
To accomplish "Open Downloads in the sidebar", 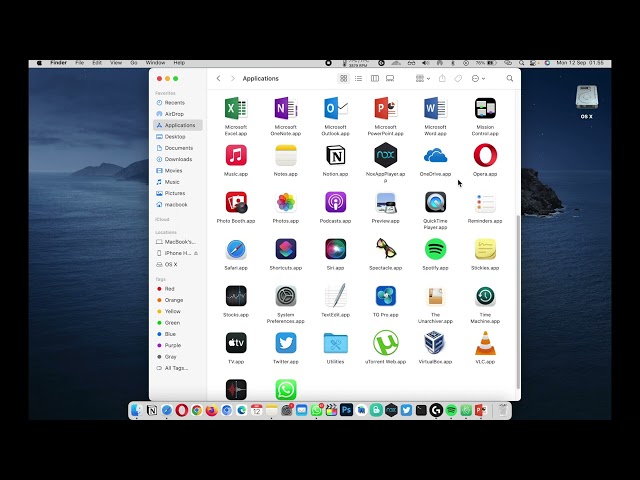I will [x=178, y=159].
